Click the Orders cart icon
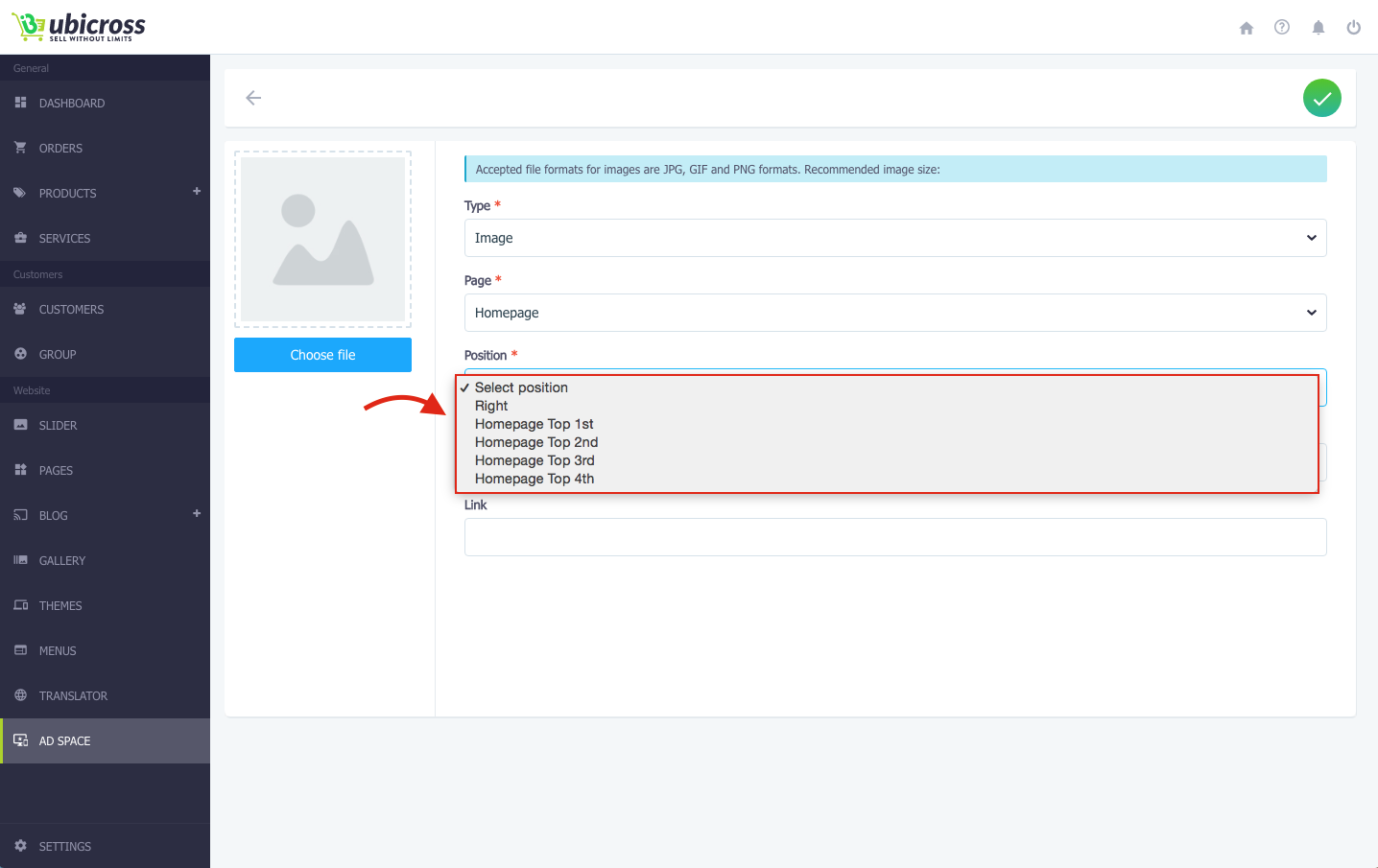 (20, 148)
